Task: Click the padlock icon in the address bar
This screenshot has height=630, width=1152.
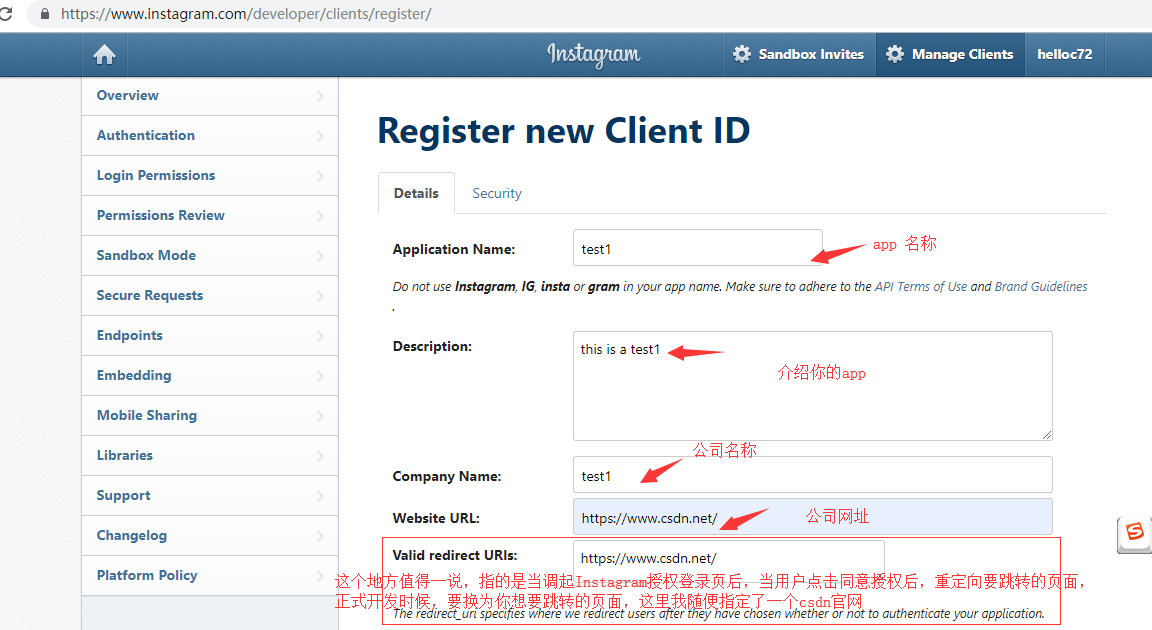Action: [46, 13]
